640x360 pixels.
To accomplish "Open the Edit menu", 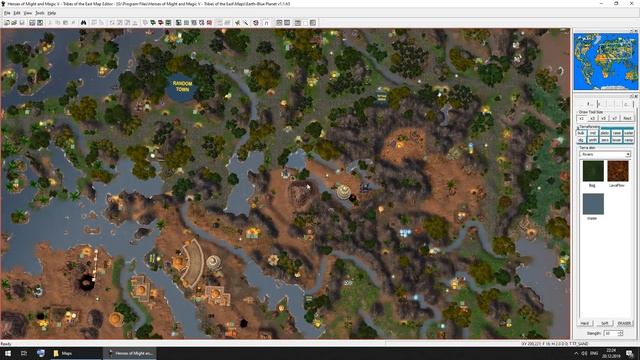I will 17,13.
